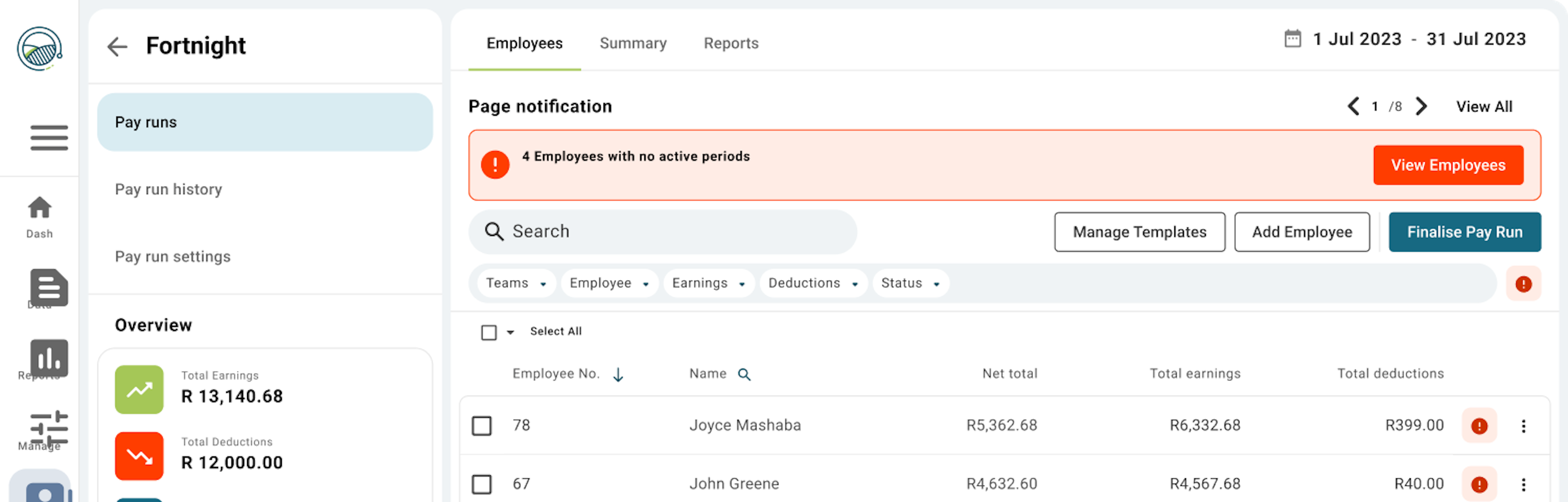Image resolution: width=1568 pixels, height=502 pixels.
Task: Click Finalise Pay Run button
Action: point(1465,232)
